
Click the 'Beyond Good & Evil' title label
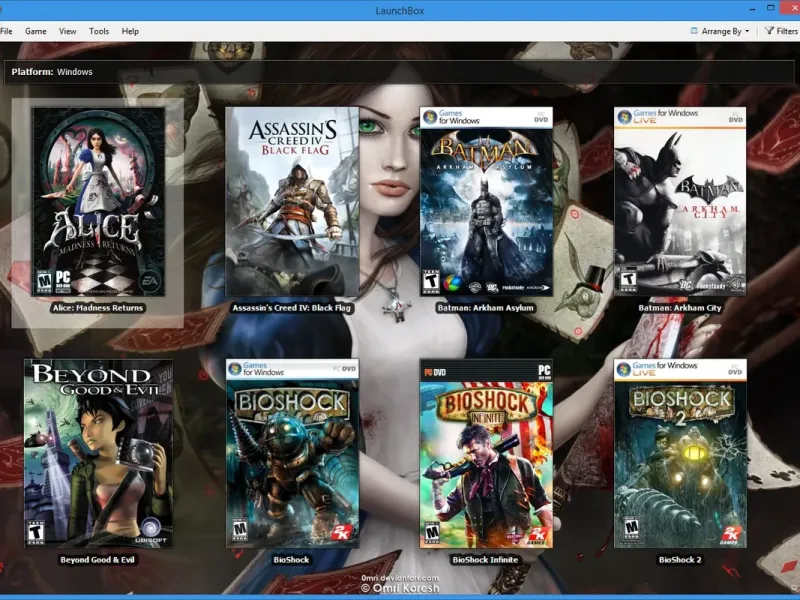[97, 560]
